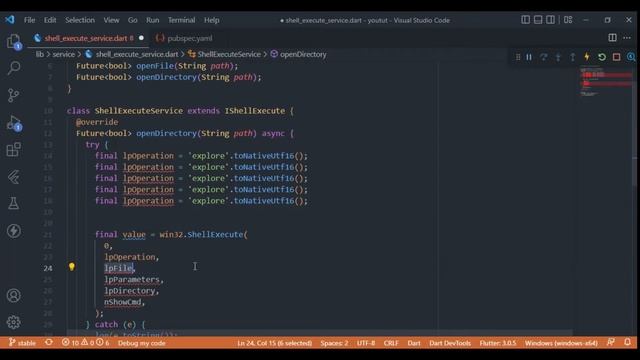Step into in debug toolbar
The height and width of the screenshot is (360, 640).
pos(558,57)
